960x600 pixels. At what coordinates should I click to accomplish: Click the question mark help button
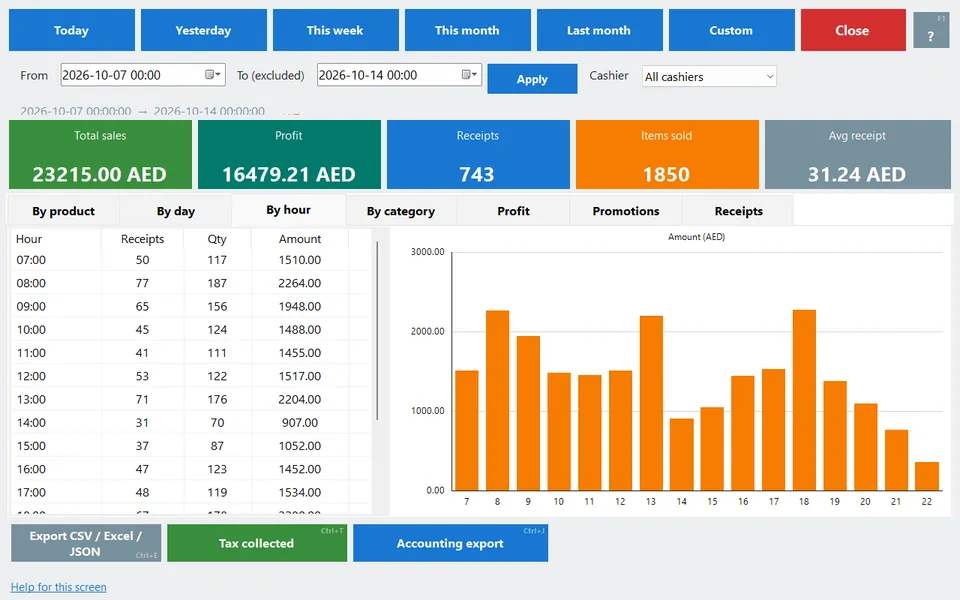pos(931,30)
